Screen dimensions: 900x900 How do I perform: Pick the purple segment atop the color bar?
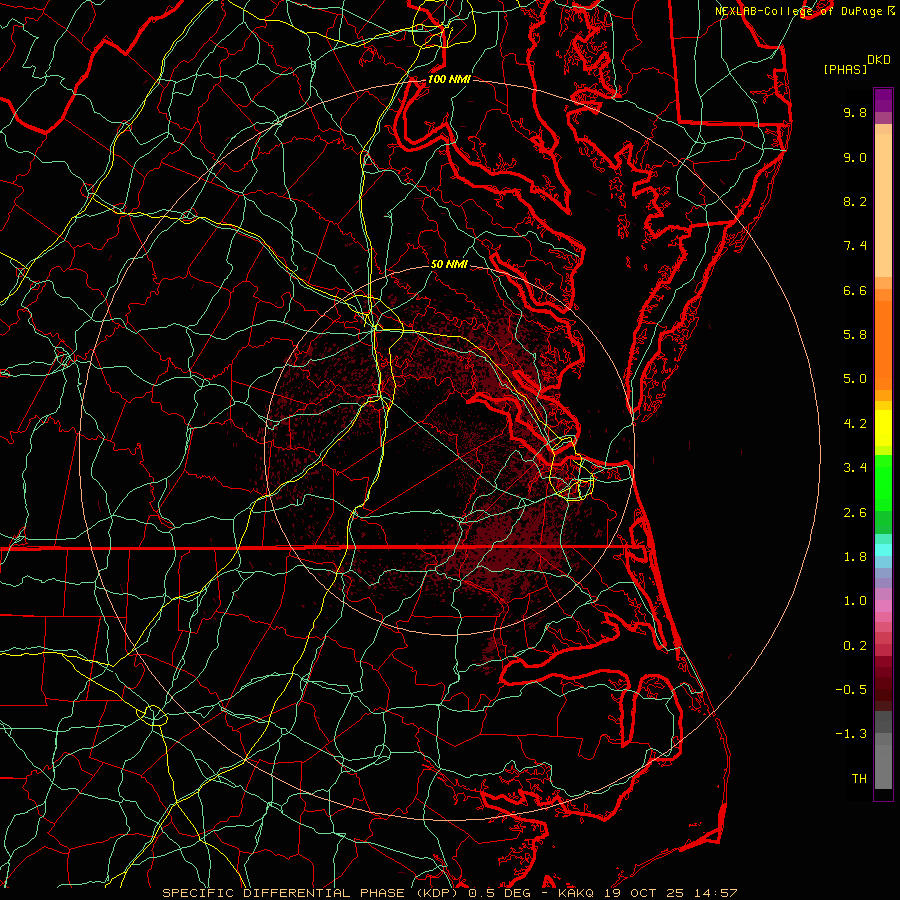pos(883,100)
